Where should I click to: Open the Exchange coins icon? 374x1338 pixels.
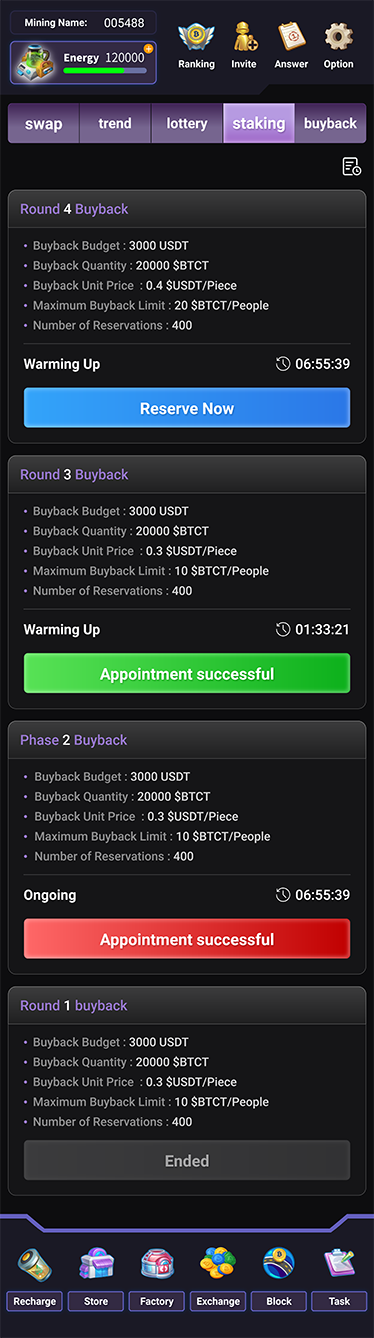coord(218,1264)
